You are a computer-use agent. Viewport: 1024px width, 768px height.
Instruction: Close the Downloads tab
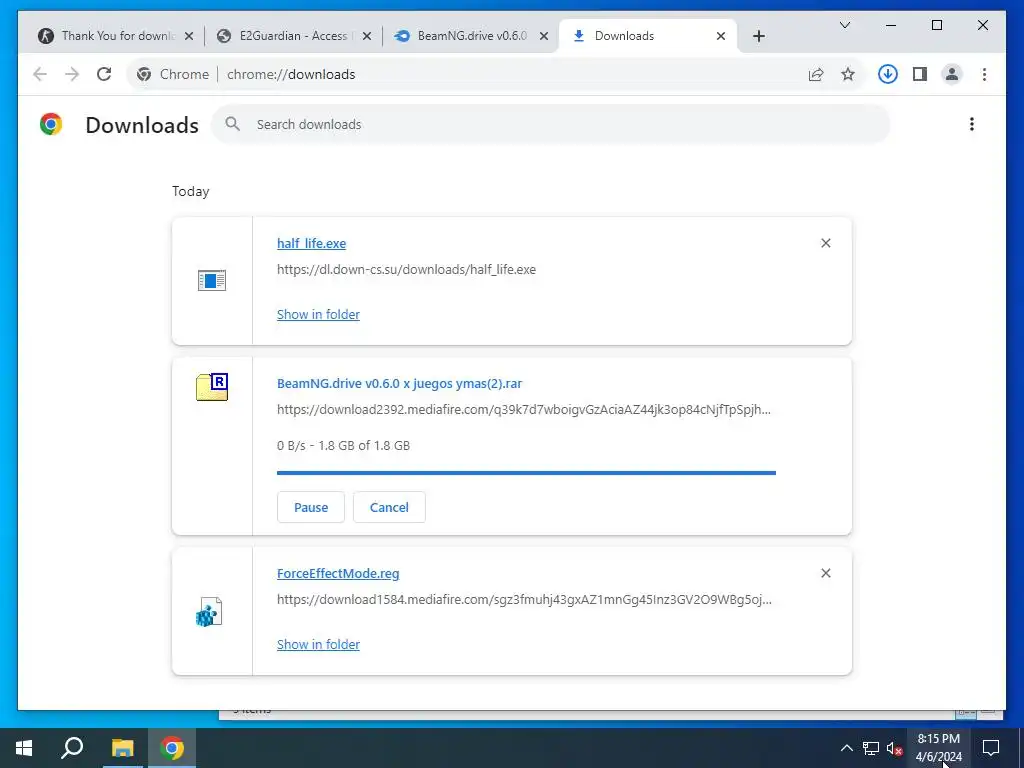point(721,36)
